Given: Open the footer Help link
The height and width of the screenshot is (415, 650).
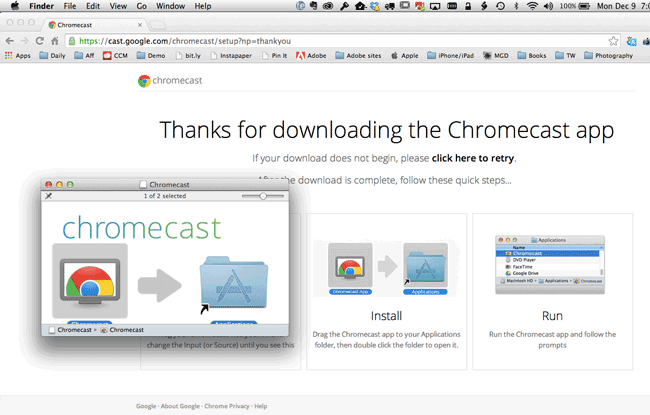Looking at the screenshot, I should pos(261,406).
